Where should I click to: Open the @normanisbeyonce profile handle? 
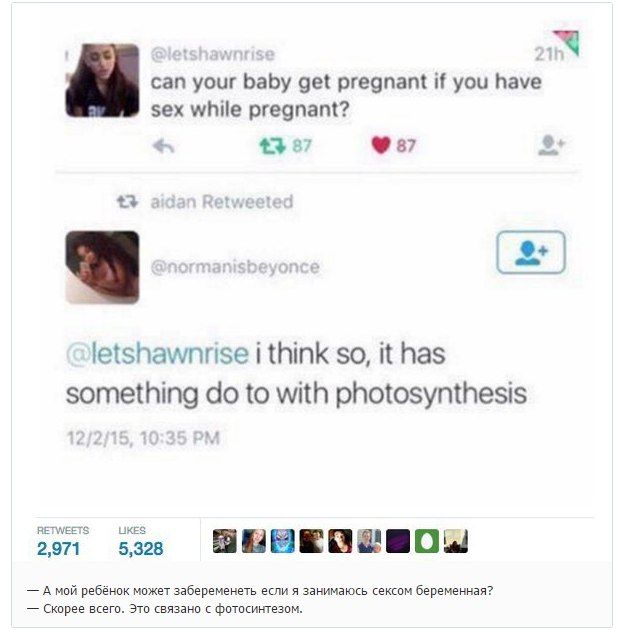235,267
